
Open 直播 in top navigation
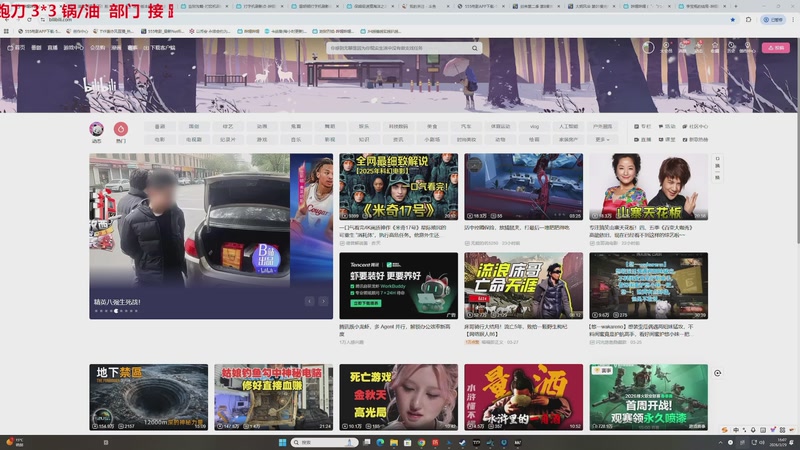pos(53,47)
